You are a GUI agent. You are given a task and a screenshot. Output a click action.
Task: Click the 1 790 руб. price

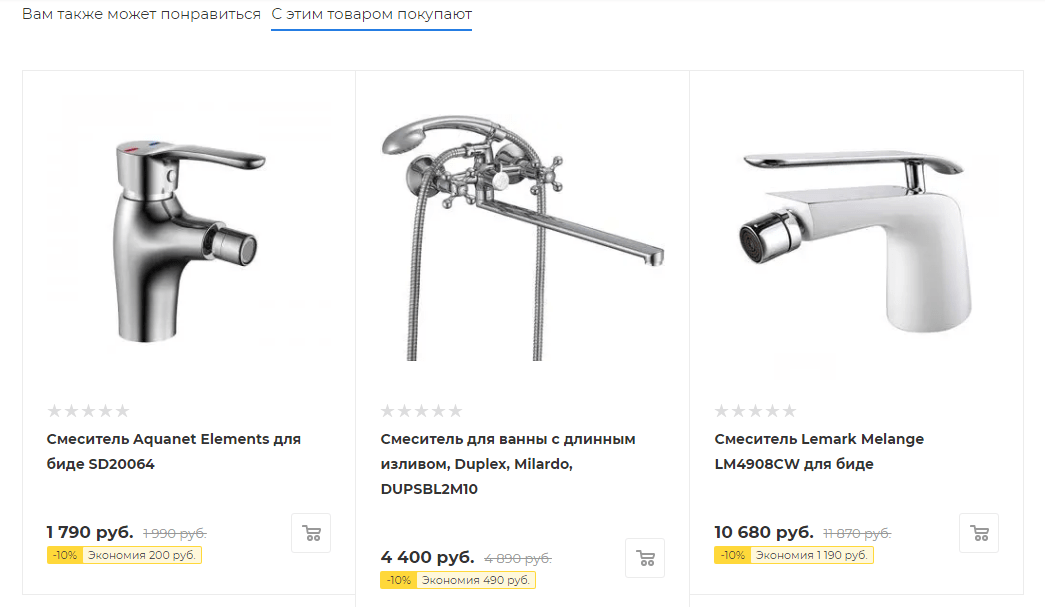pyautogui.click(x=90, y=532)
